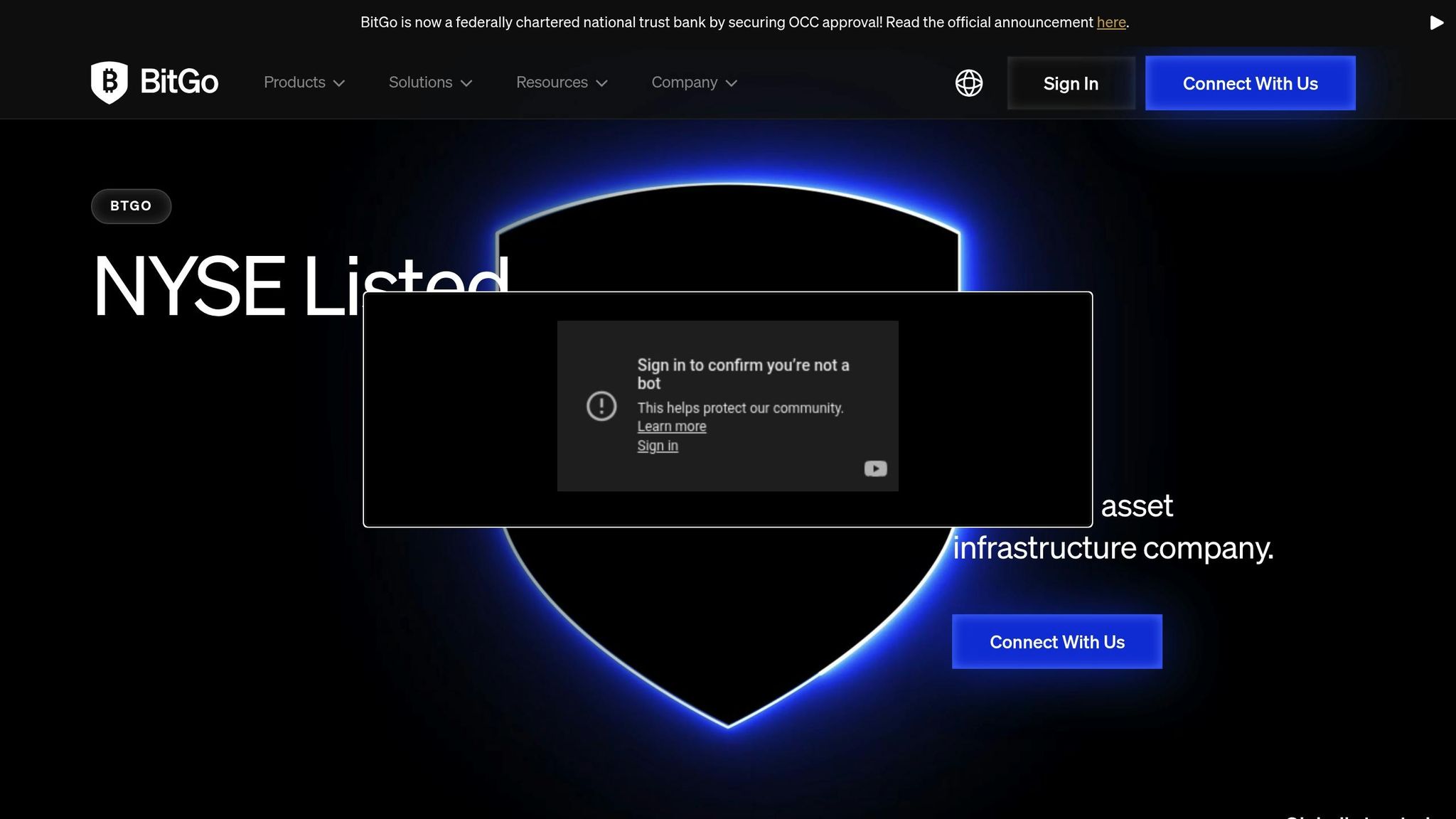Screen dimensions: 1456x819
Task: Click the 'infrastructure company.' text
Action: (1113, 548)
